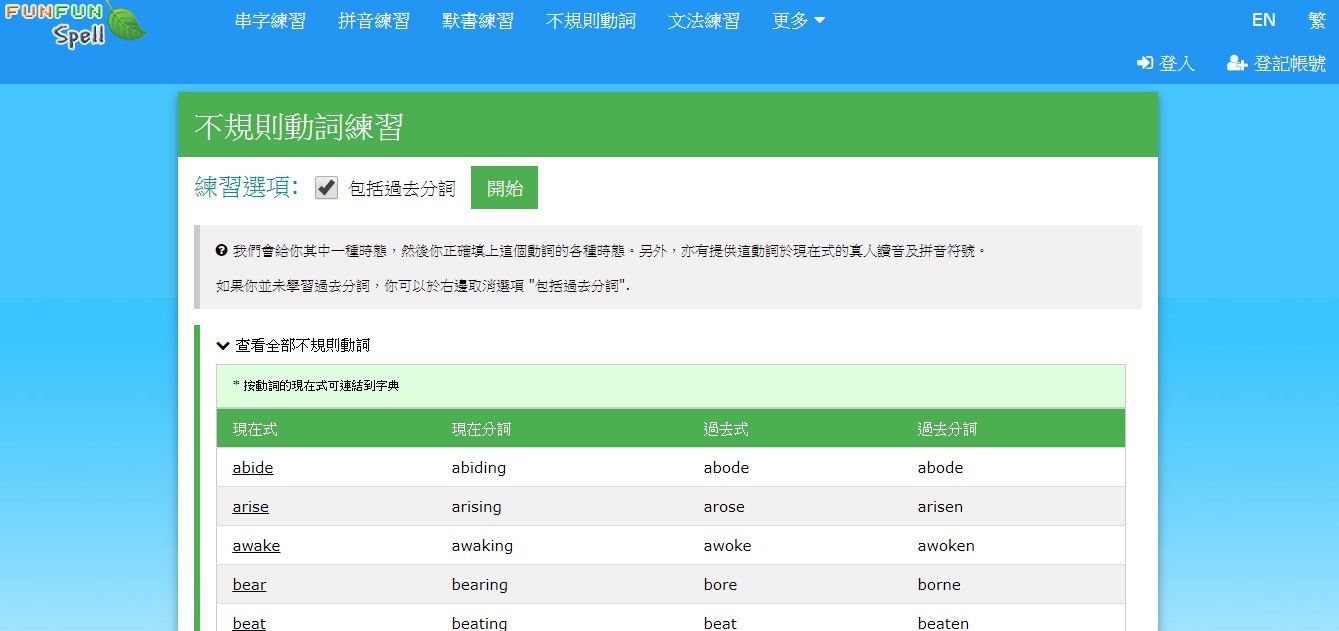Click the 過去分詞 column header
Screen dimensions: 1339x631
tap(947, 429)
